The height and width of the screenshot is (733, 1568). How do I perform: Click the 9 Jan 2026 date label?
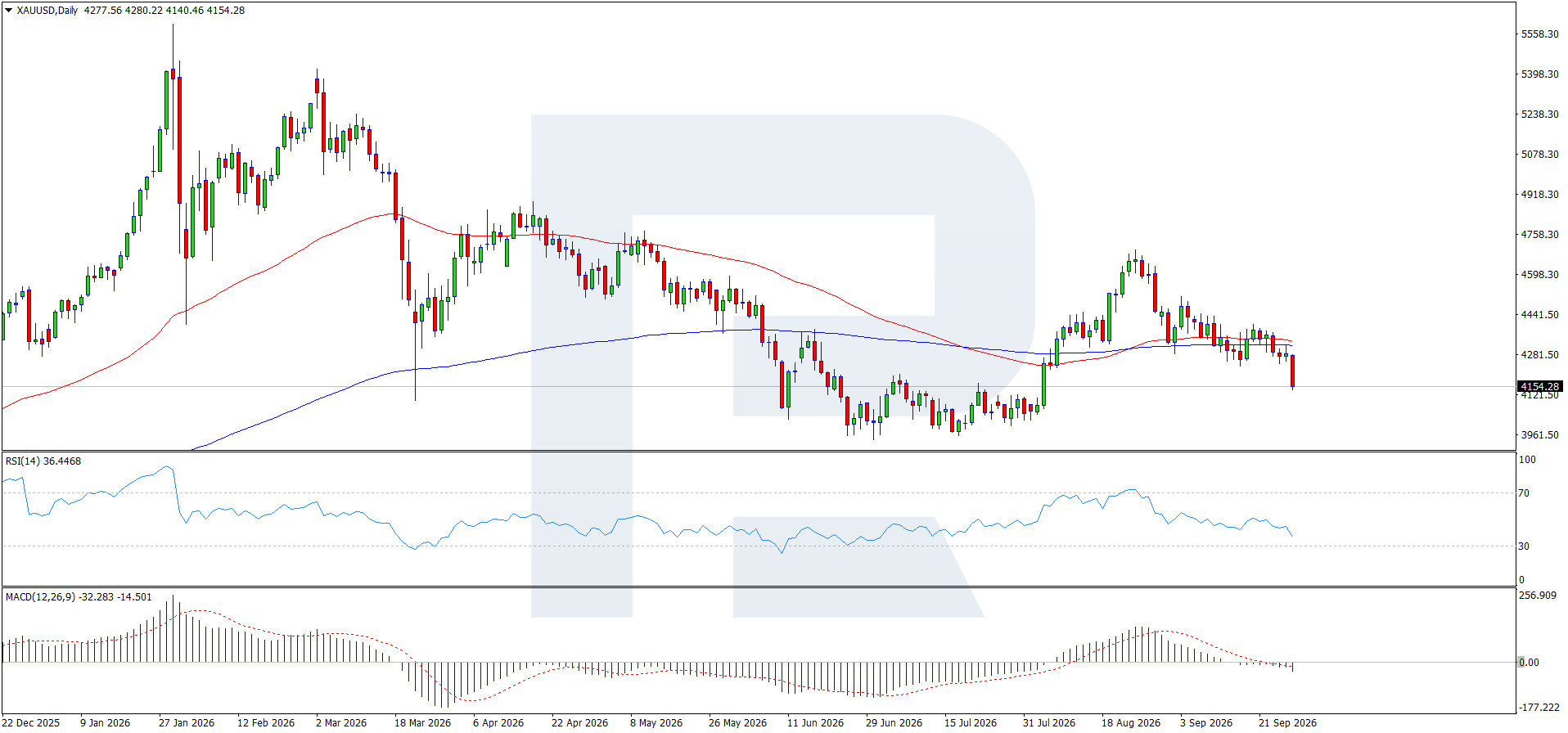106,723
